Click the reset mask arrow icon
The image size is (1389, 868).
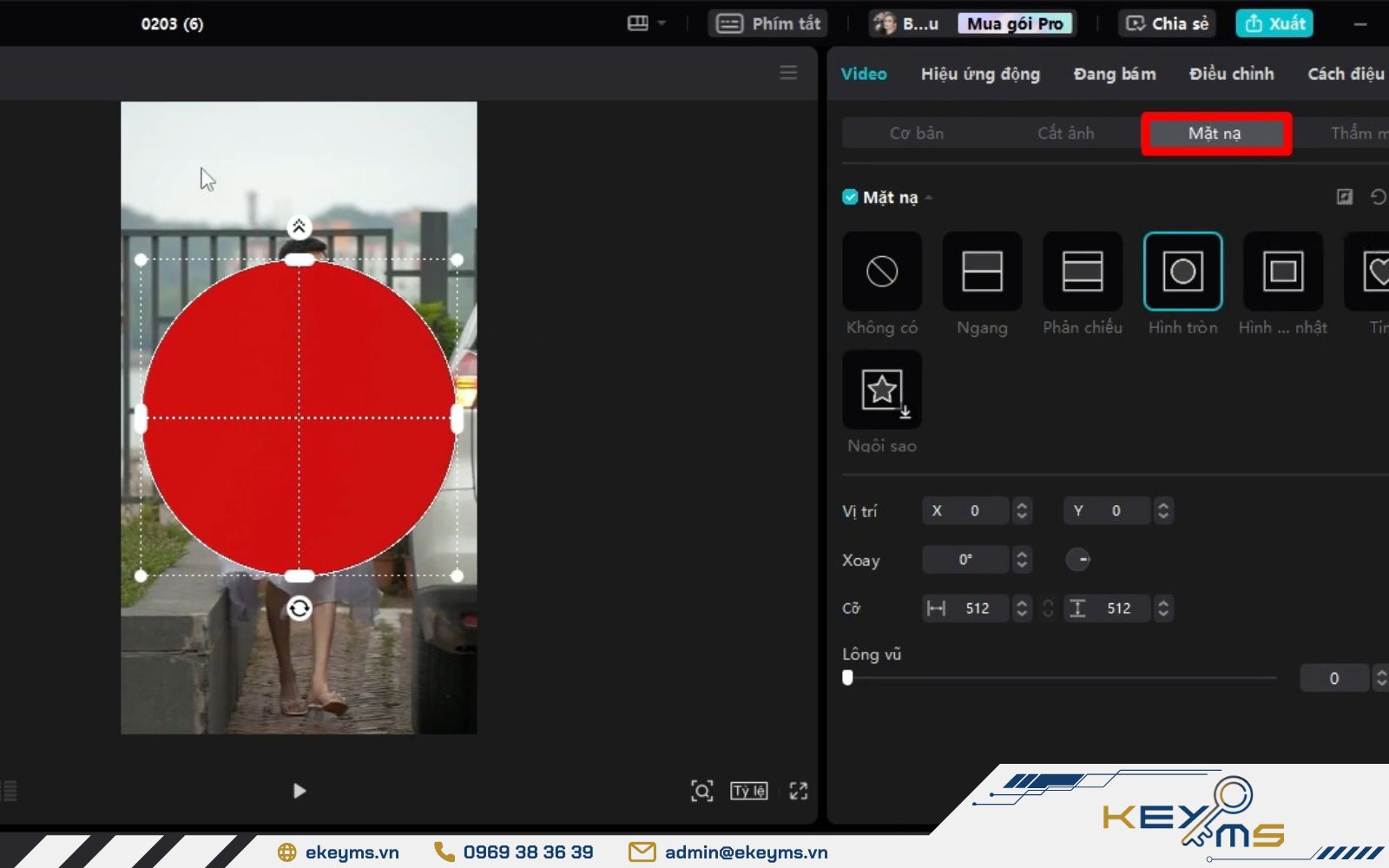point(1378,197)
